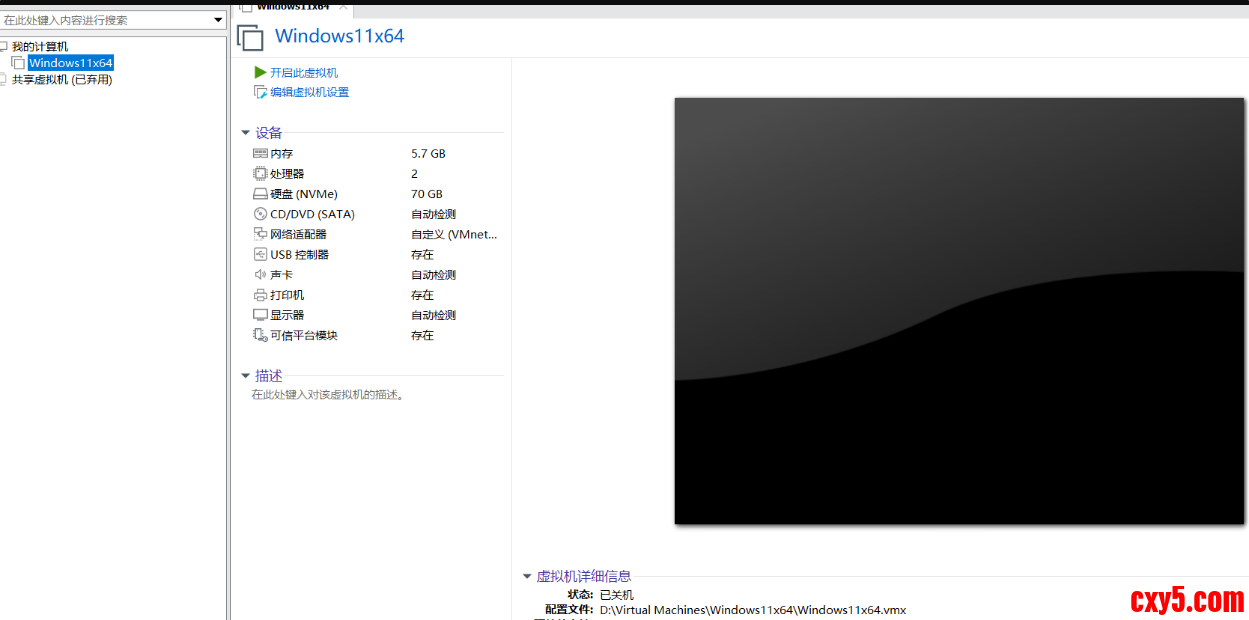Image resolution: width=1249 pixels, height=620 pixels.
Task: Click the hard disk (NVMe) icon
Action: (x=260, y=194)
